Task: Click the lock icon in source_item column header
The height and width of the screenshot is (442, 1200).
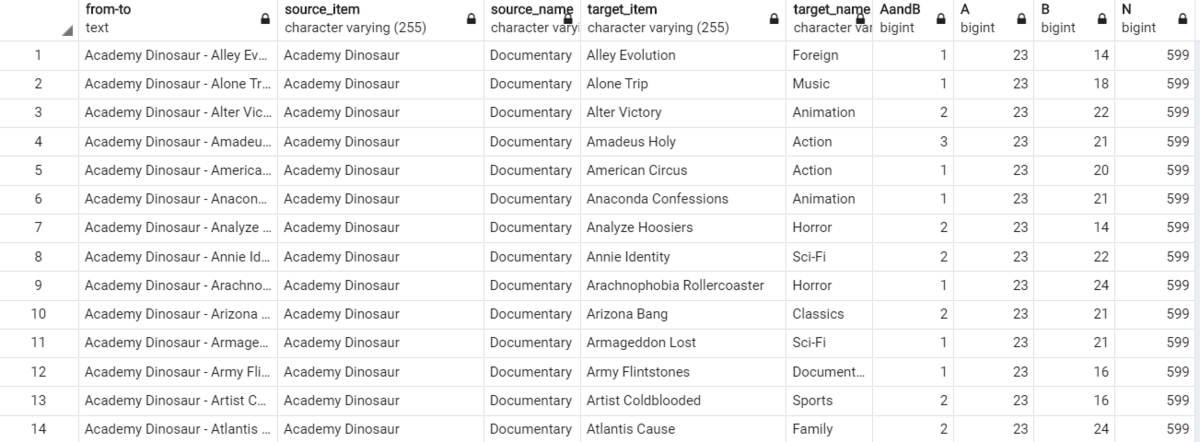Action: [471, 19]
